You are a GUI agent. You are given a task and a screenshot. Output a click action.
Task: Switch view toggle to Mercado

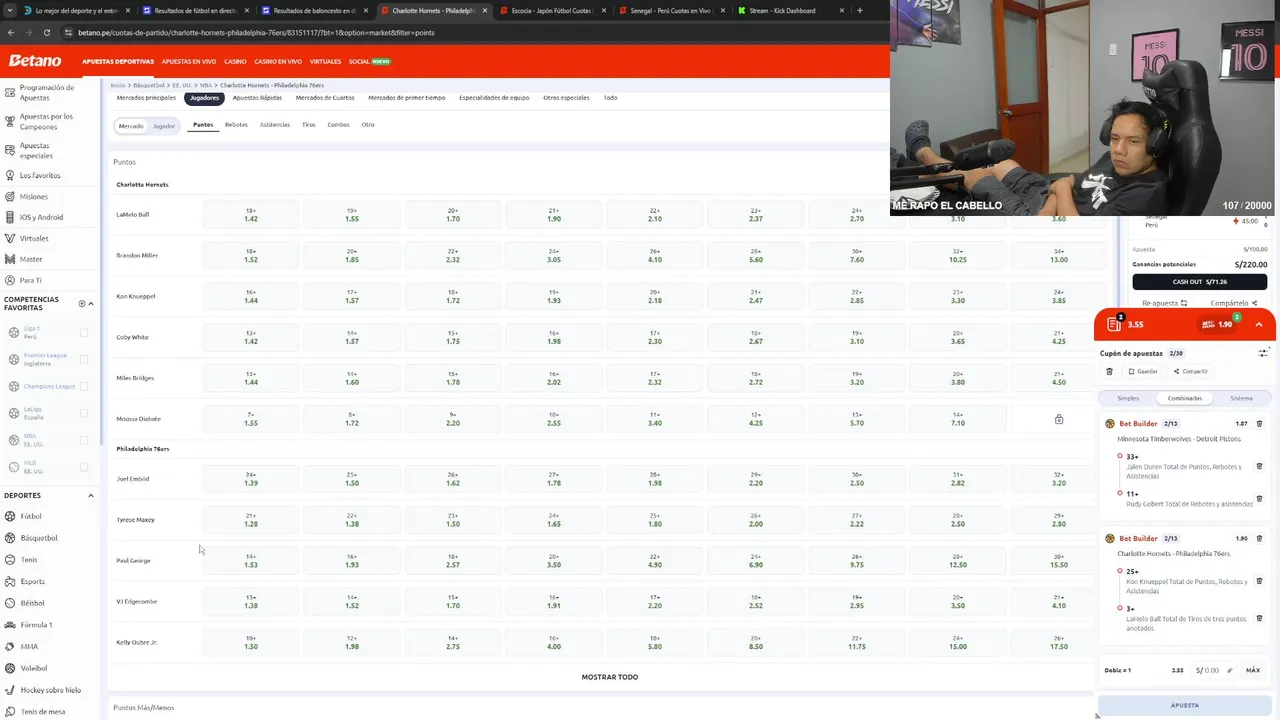[x=131, y=126]
